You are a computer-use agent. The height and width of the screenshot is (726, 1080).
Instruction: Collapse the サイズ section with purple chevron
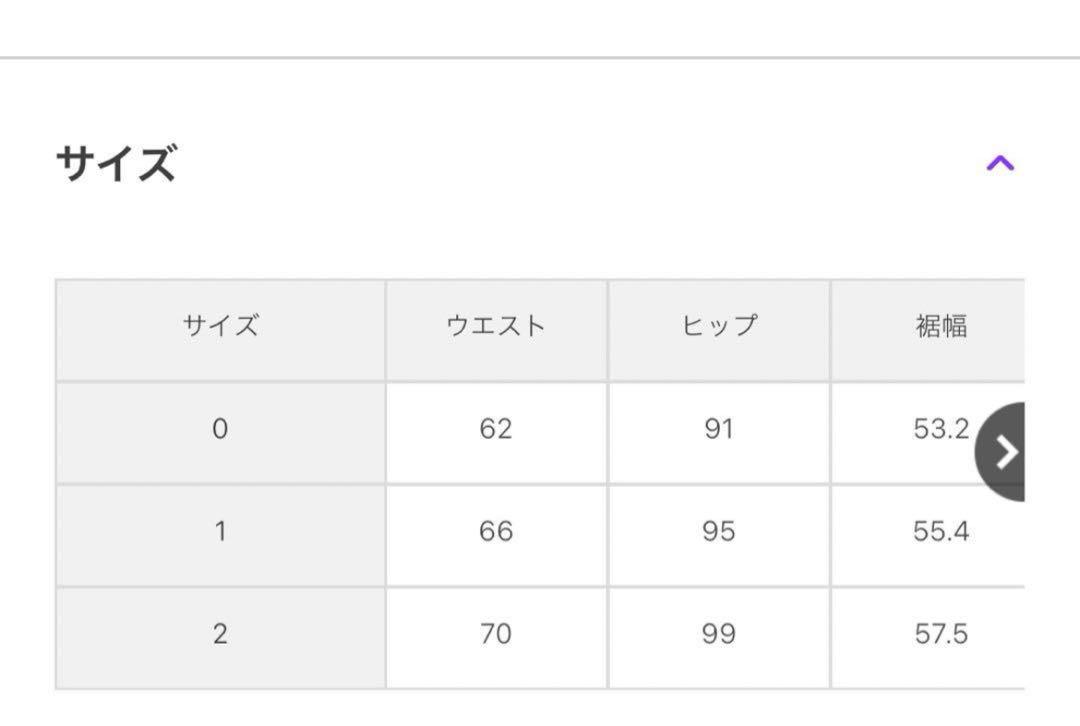(x=1000, y=163)
